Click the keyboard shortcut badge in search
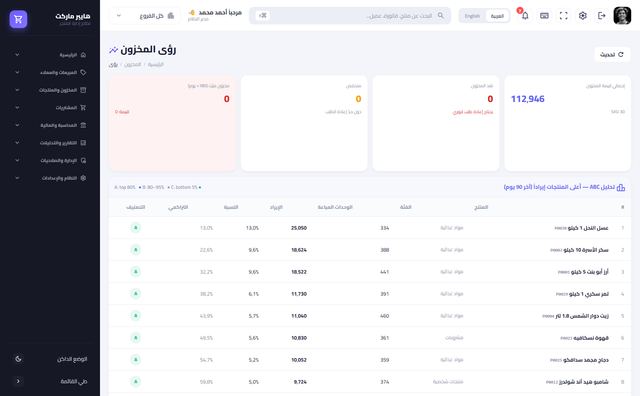 [x=262, y=16]
